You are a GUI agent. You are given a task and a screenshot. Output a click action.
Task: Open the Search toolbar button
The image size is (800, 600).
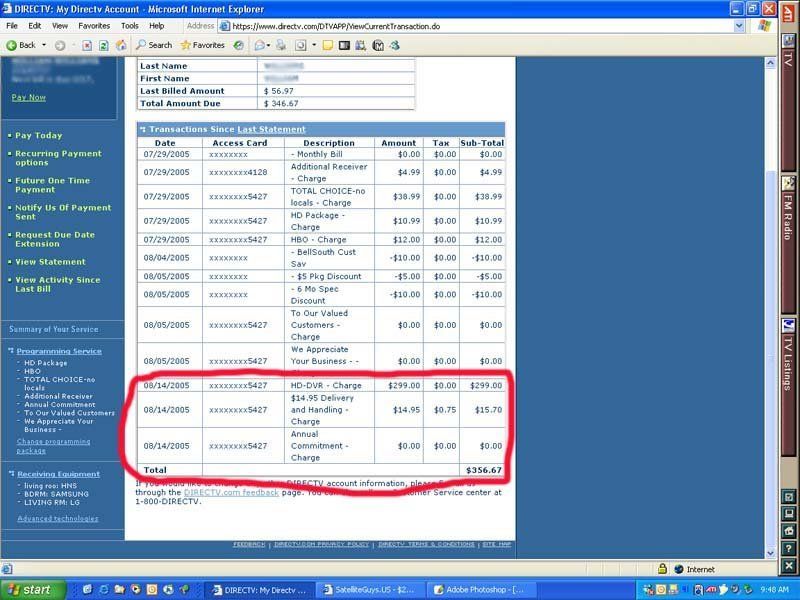pyautogui.click(x=154, y=45)
